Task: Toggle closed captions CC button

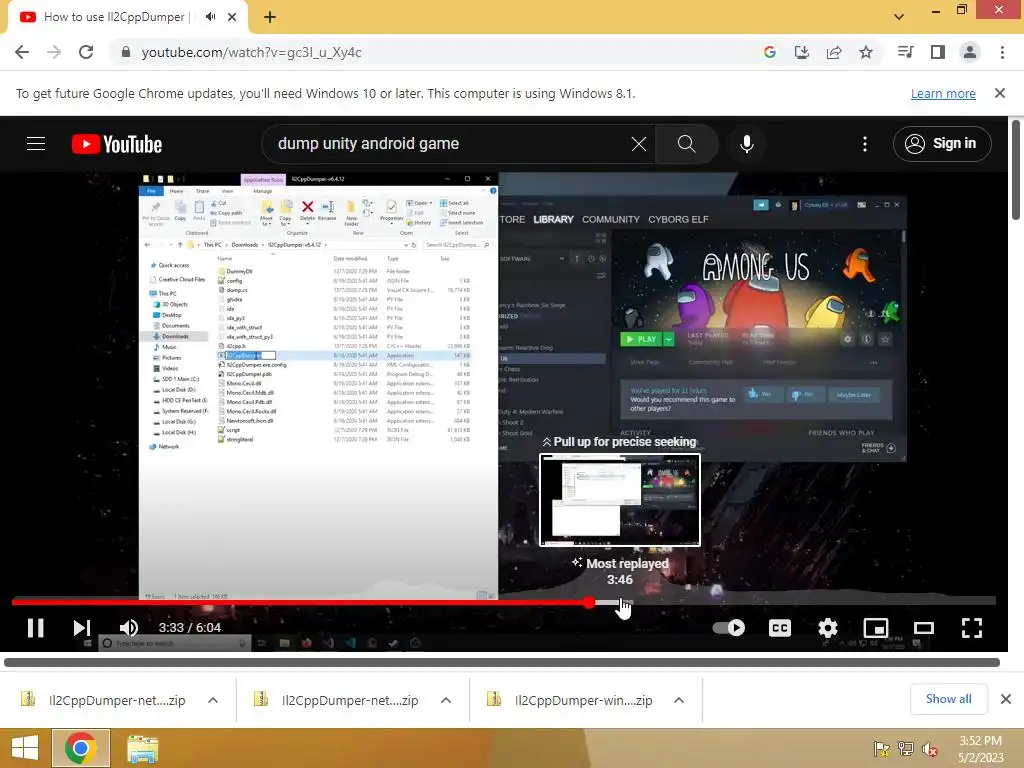Action: pyautogui.click(x=780, y=628)
